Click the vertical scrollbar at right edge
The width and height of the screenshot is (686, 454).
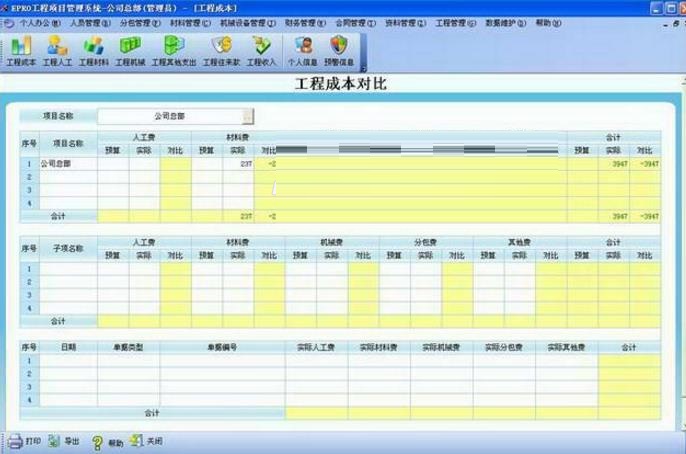[683, 254]
